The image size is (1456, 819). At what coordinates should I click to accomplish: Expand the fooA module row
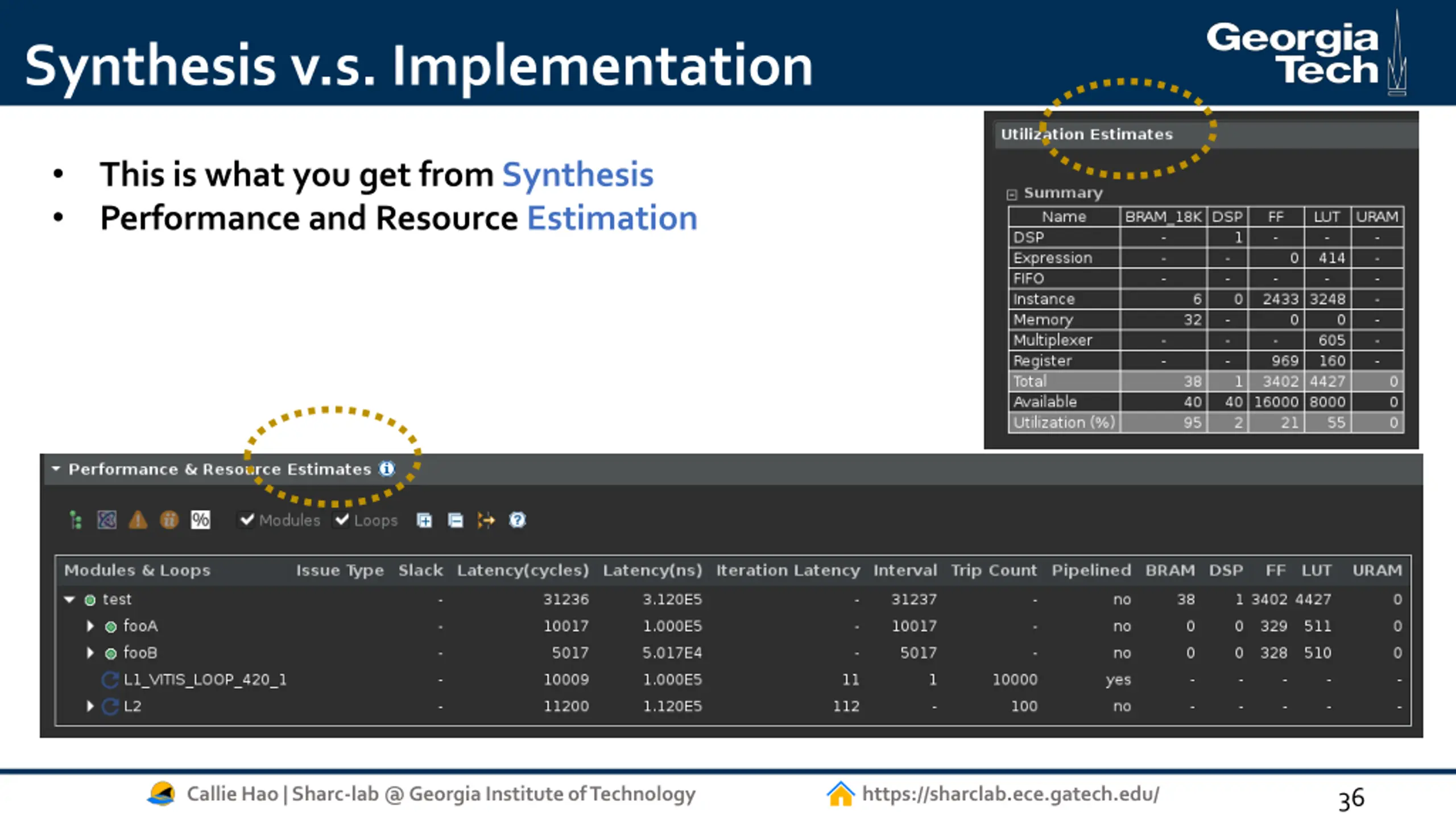point(90,626)
